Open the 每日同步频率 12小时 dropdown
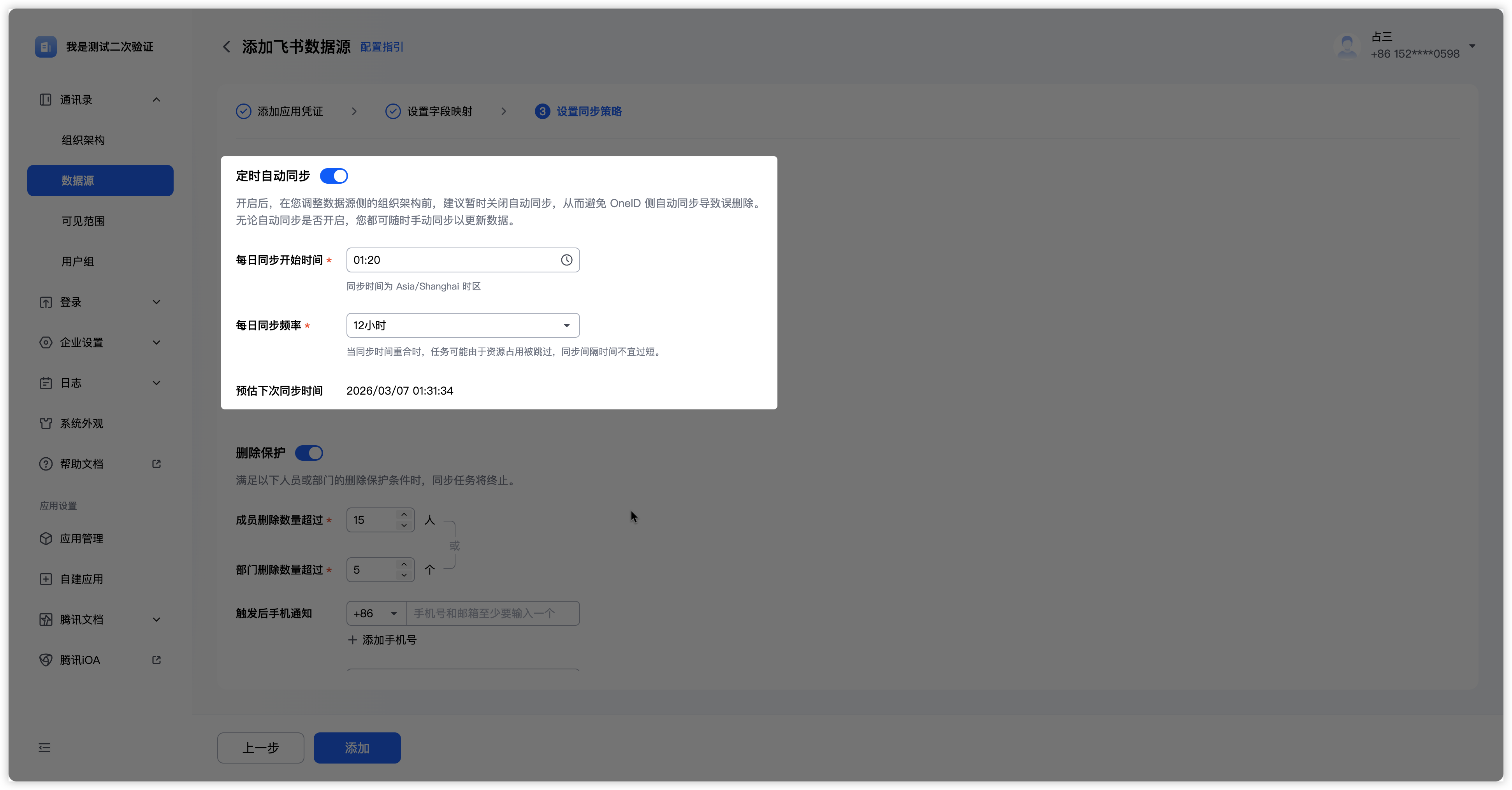This screenshot has width=1512, height=790. 462,325
